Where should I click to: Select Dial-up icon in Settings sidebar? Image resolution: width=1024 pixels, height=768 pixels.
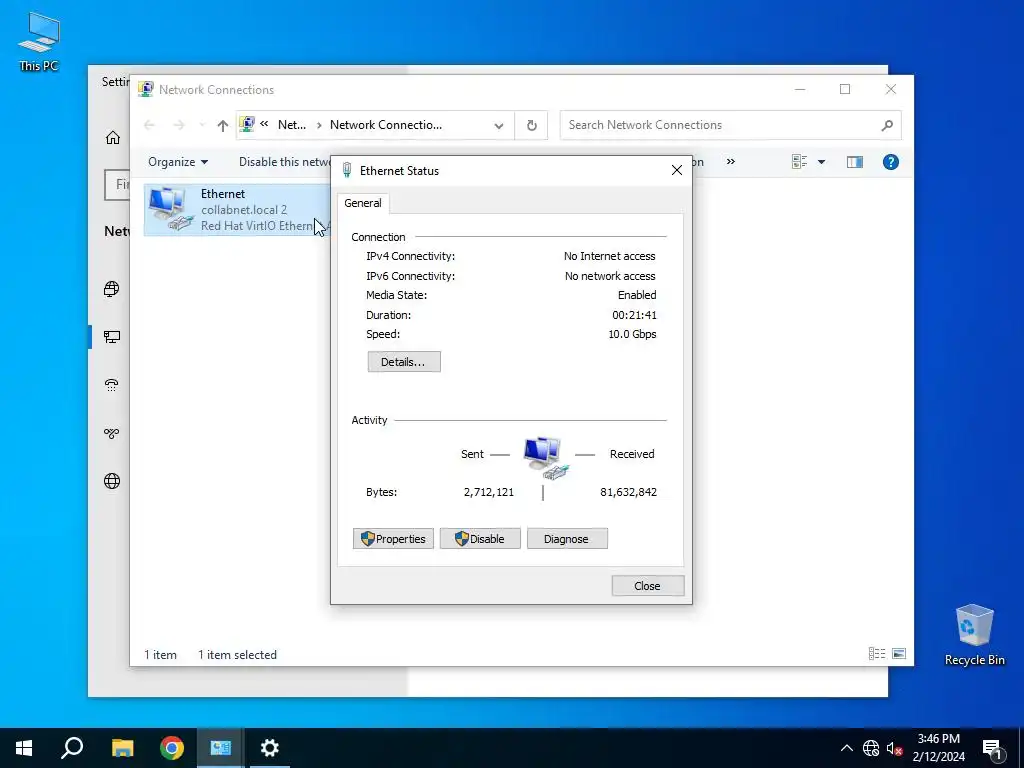click(x=112, y=385)
